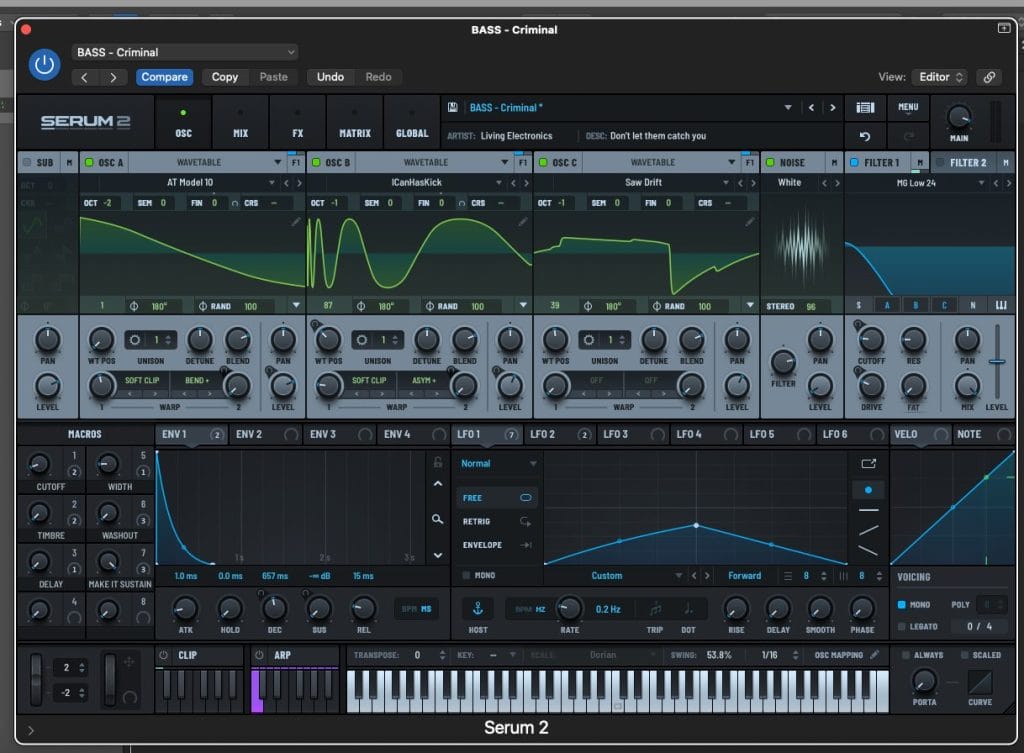The width and height of the screenshot is (1024, 753).
Task: Click the Serum undo arrow icon
Action: (x=865, y=136)
